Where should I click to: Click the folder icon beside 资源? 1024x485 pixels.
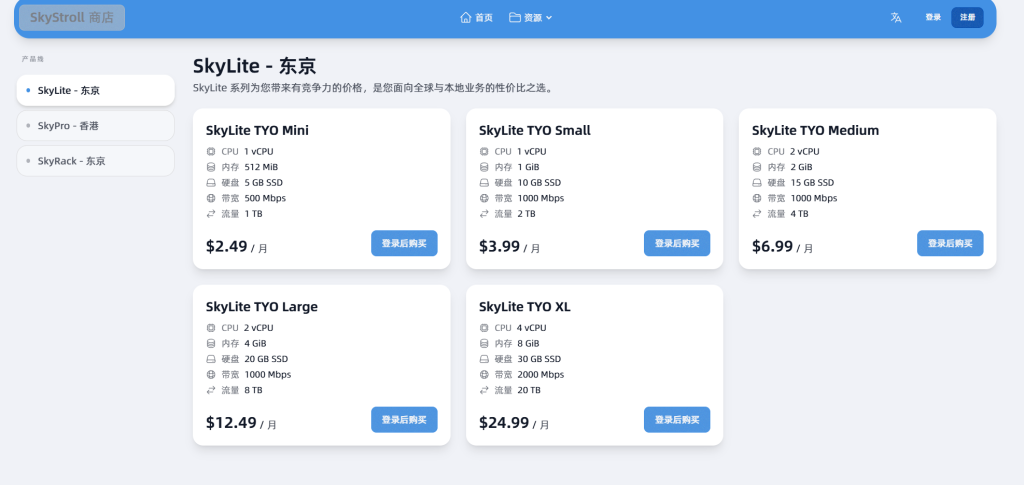pyautogui.click(x=514, y=17)
